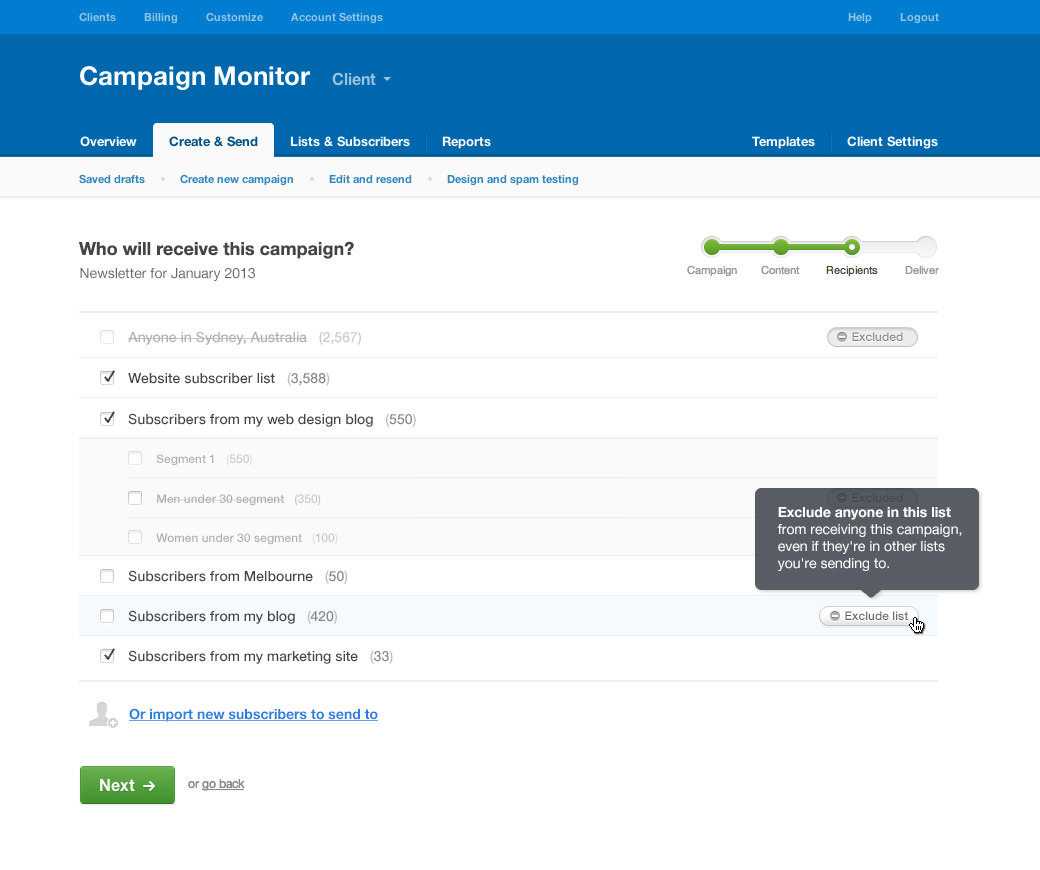Image resolution: width=1040 pixels, height=870 pixels.
Task: Click Or import new subscribers to send to
Action: point(253,714)
